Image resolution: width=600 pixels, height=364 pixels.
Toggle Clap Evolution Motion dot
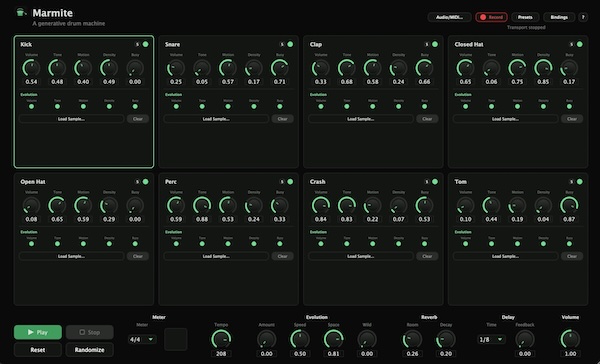[x=373, y=106]
